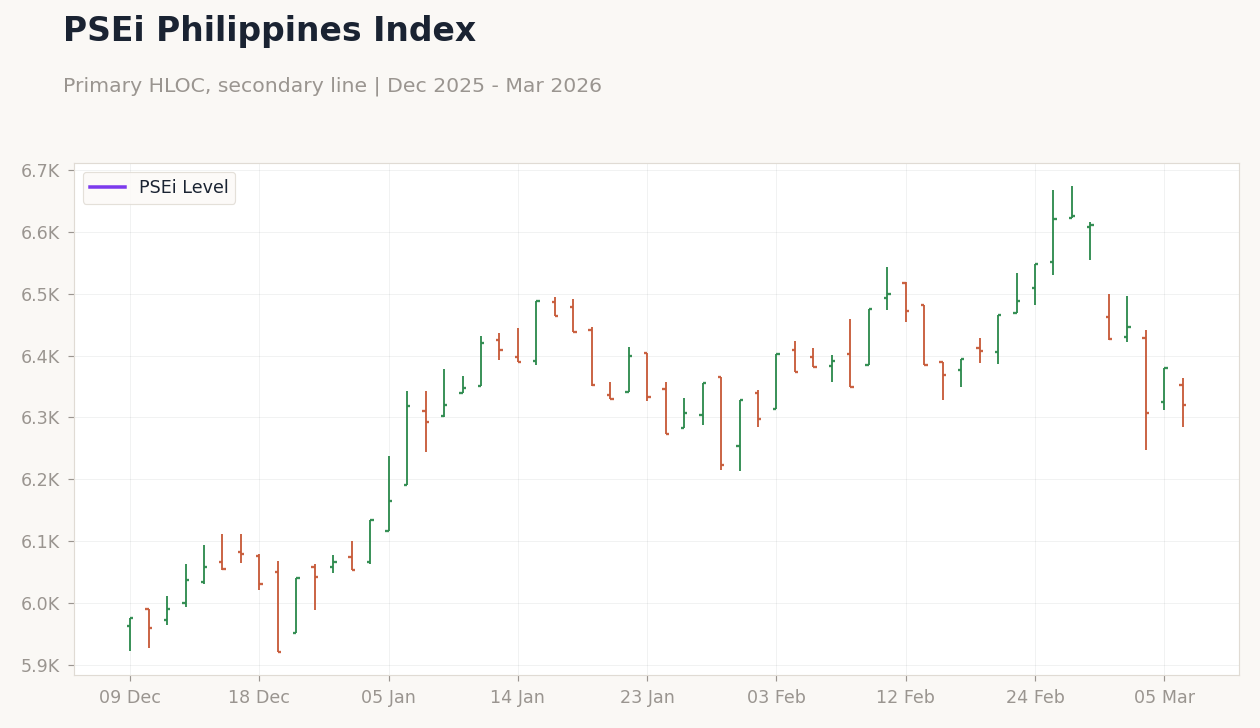Select the red HLOC bar above 23 Jan
Viewport: 1260px width, 728px height.
[647, 376]
